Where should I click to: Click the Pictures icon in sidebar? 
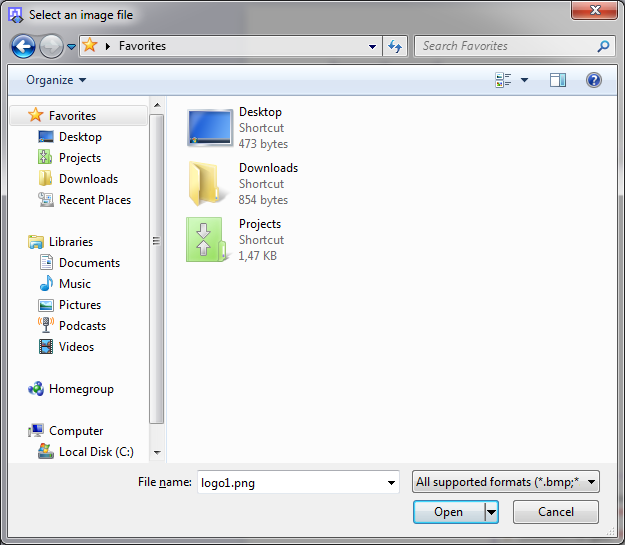[x=46, y=305]
